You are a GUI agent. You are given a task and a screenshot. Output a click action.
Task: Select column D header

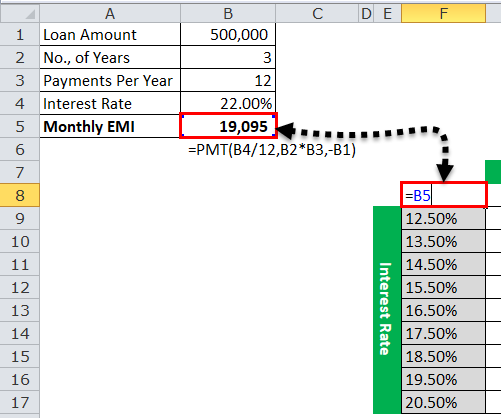click(366, 14)
